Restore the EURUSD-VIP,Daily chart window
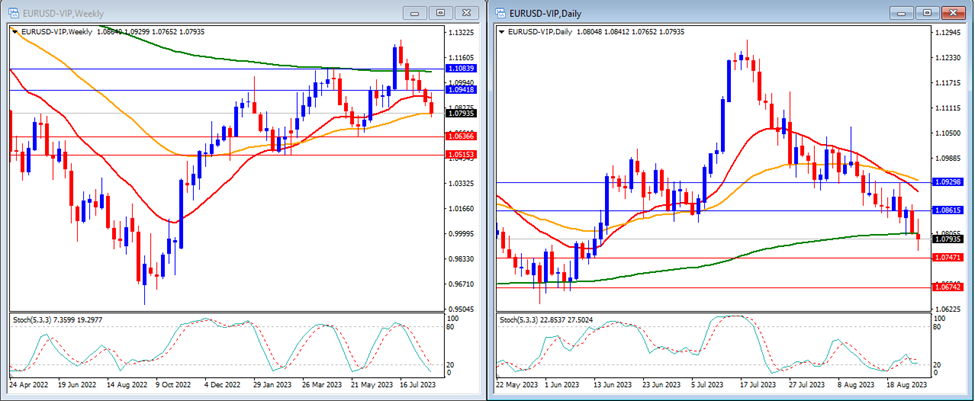This screenshot has width=975, height=401. pyautogui.click(x=927, y=12)
